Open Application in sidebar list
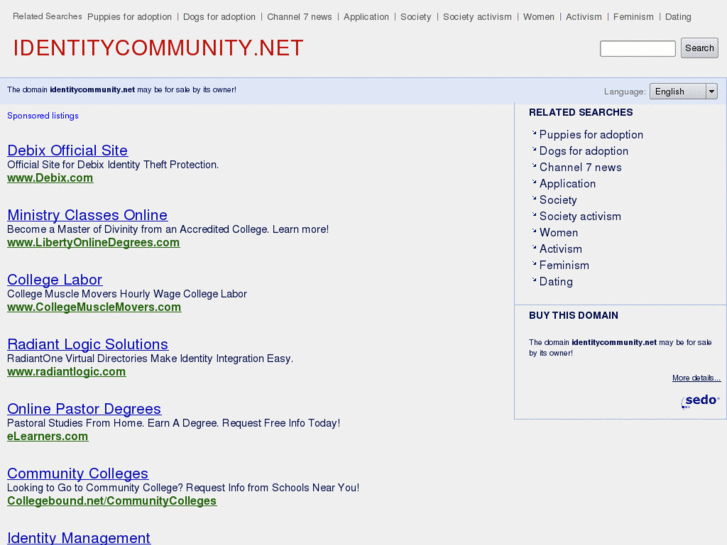Image resolution: width=727 pixels, height=545 pixels. [x=567, y=184]
